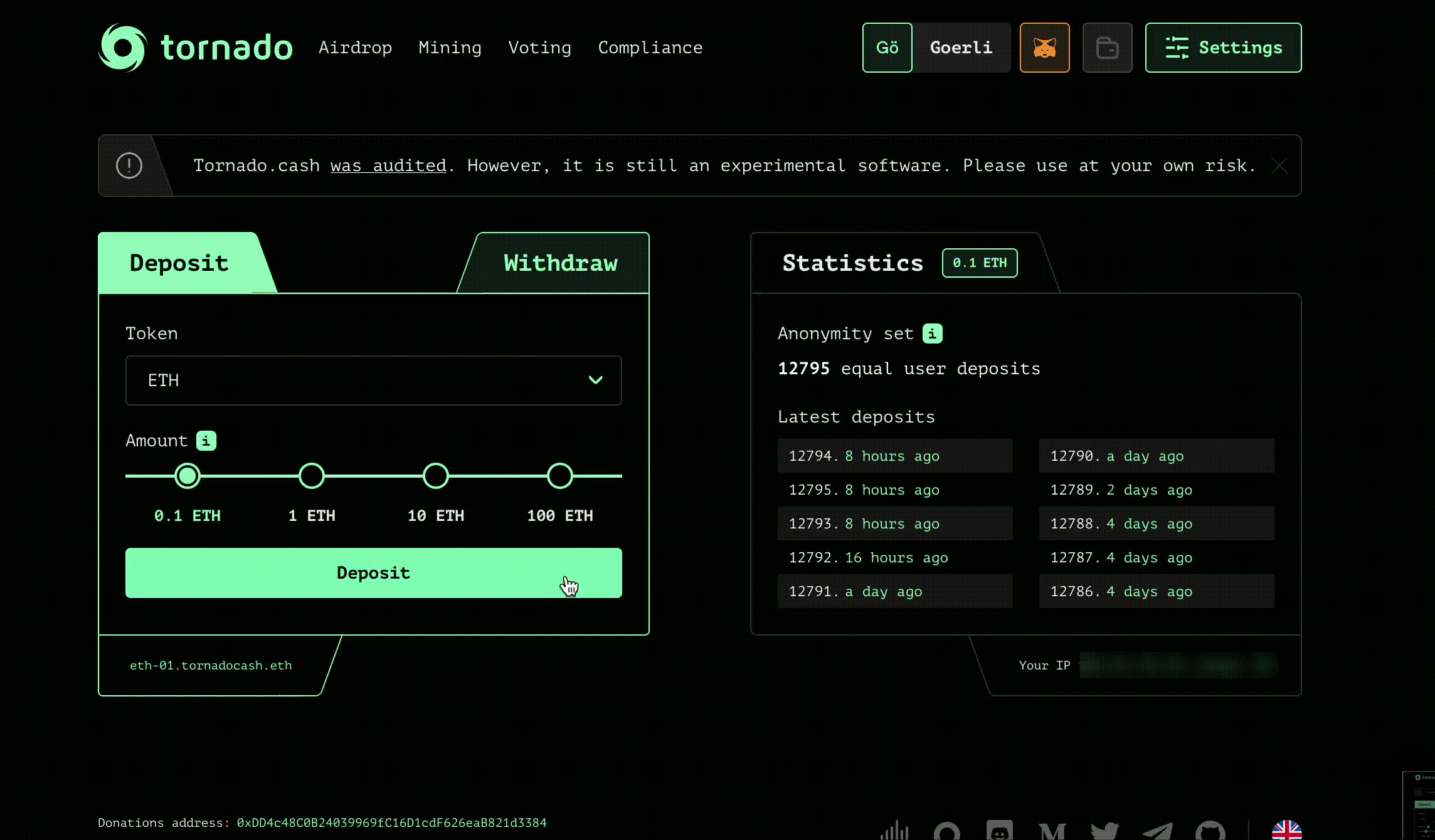
Task: Open the GitHub footer icon
Action: tap(1210, 831)
